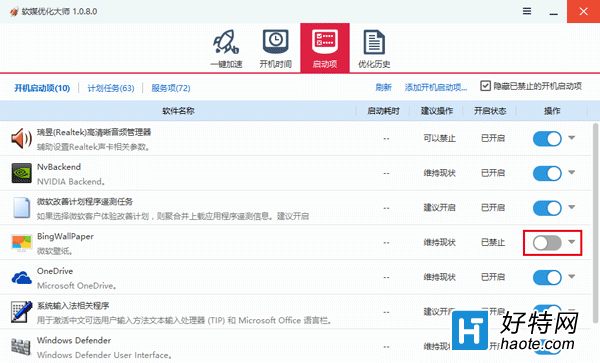The image size is (600, 363).
Task: Open the 优化历史 document tab
Action: 374,49
